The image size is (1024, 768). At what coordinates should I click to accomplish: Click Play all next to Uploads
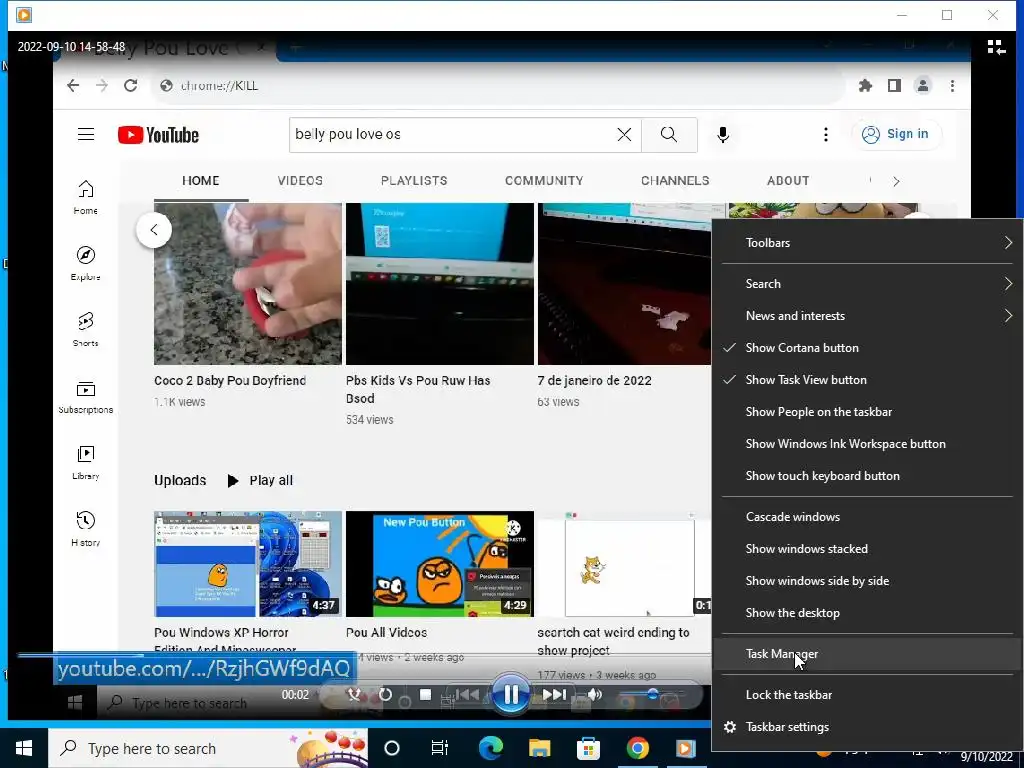click(x=260, y=481)
